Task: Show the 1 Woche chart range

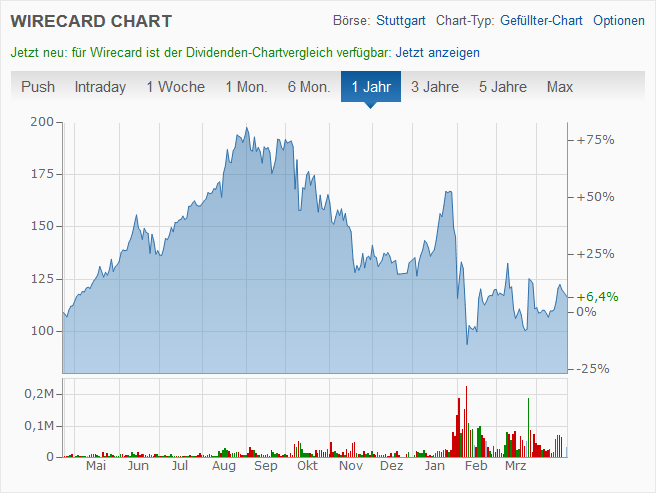Action: click(175, 87)
